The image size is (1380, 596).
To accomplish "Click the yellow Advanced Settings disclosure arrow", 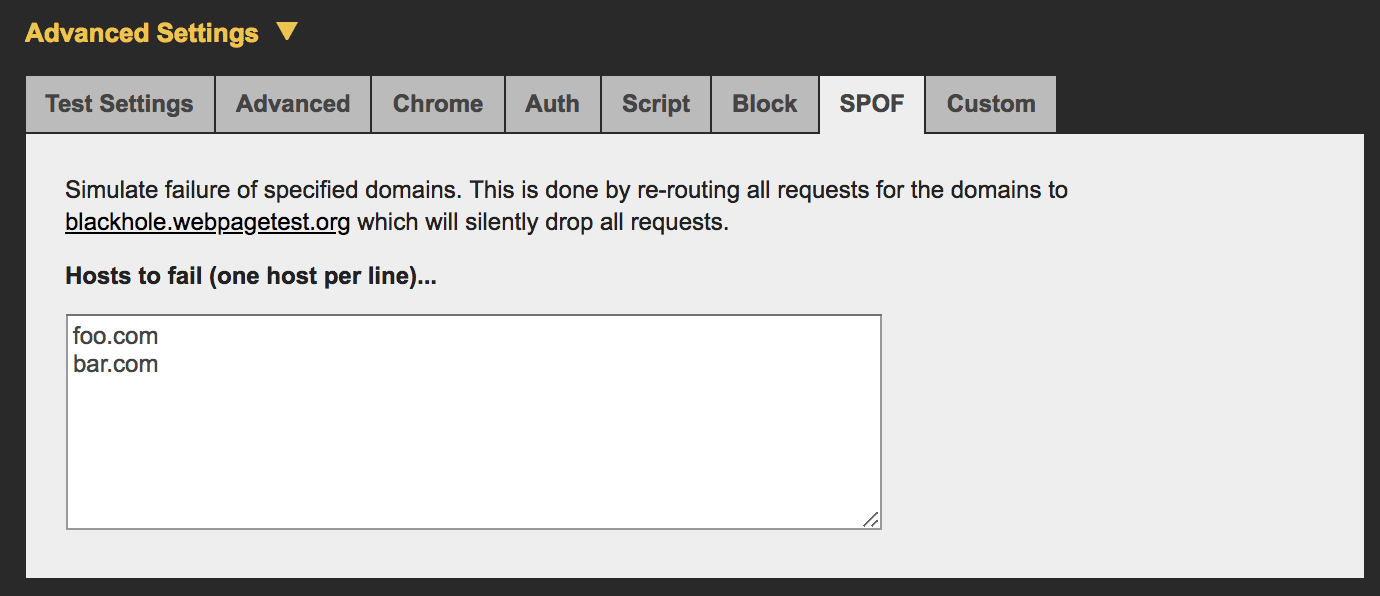I will pyautogui.click(x=286, y=31).
